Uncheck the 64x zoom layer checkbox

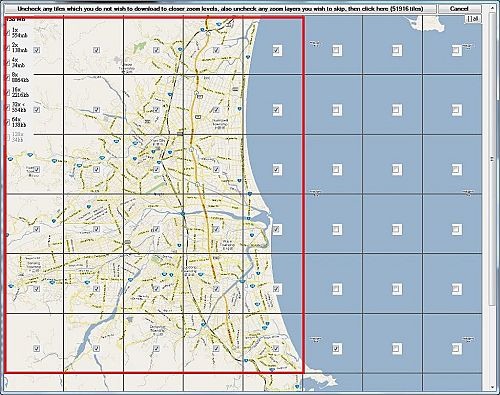point(8,122)
